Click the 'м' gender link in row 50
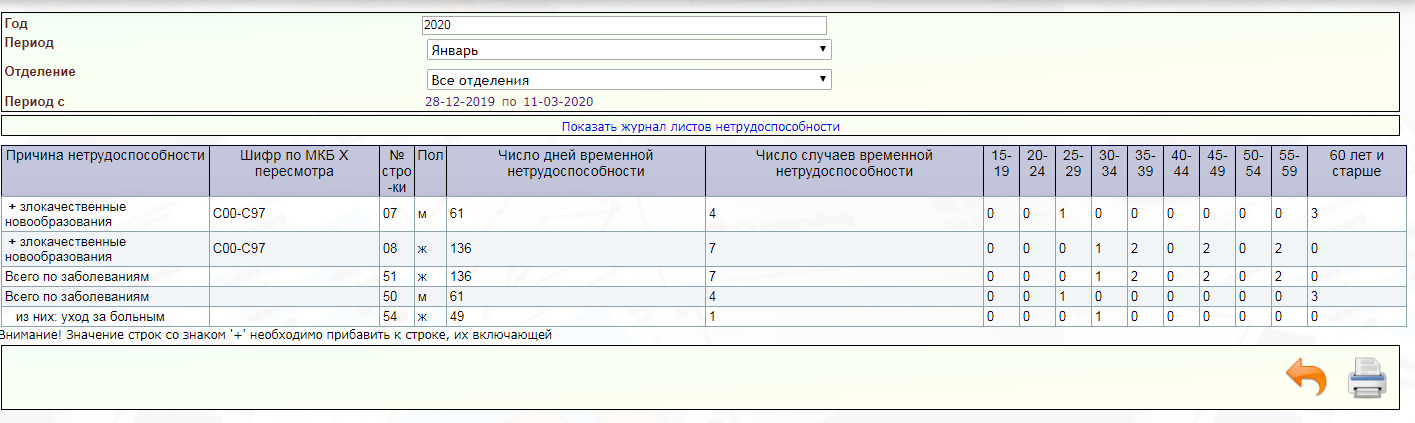Screen dimensions: 1415x423 (x=422, y=297)
